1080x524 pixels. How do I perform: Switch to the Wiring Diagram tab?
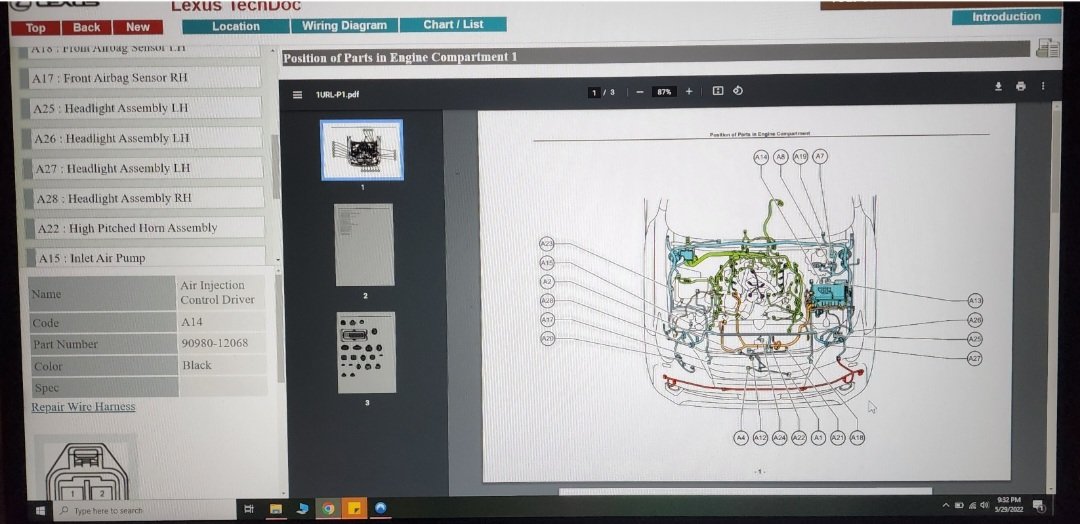tap(344, 25)
